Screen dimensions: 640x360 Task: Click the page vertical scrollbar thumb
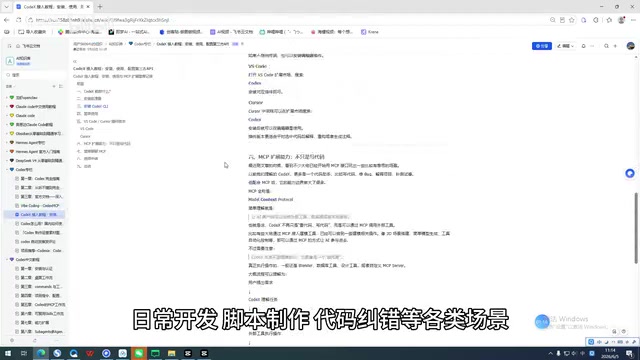click(636, 228)
